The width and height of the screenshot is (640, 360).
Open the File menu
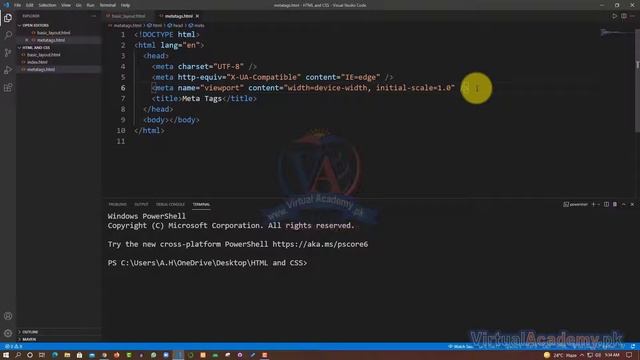(17, 5)
